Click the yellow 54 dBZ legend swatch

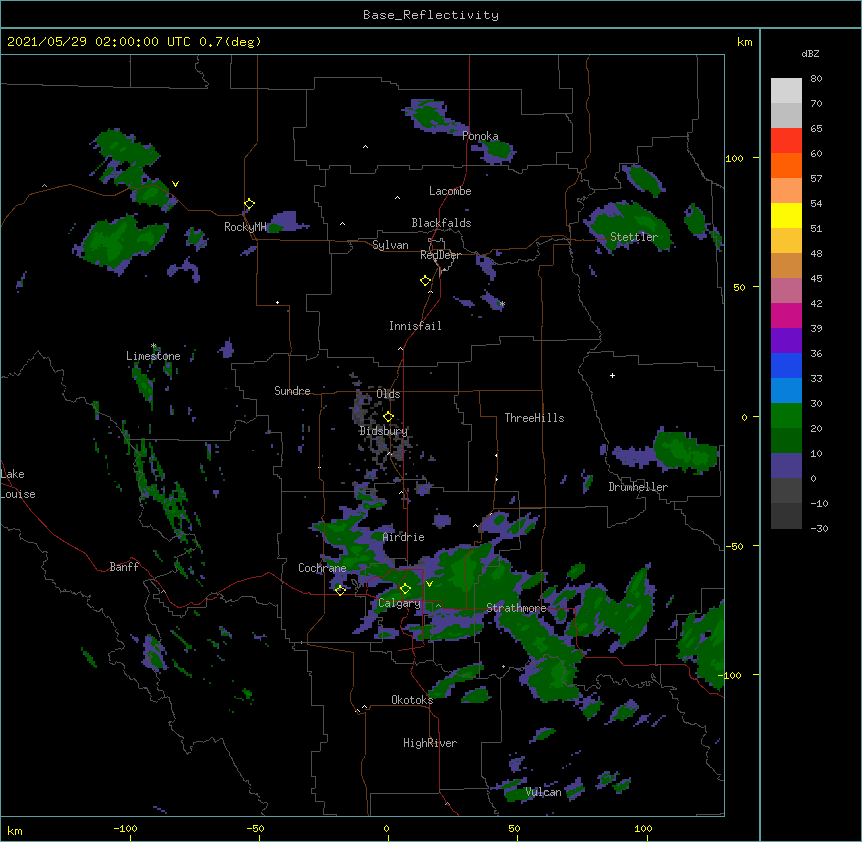(x=786, y=215)
